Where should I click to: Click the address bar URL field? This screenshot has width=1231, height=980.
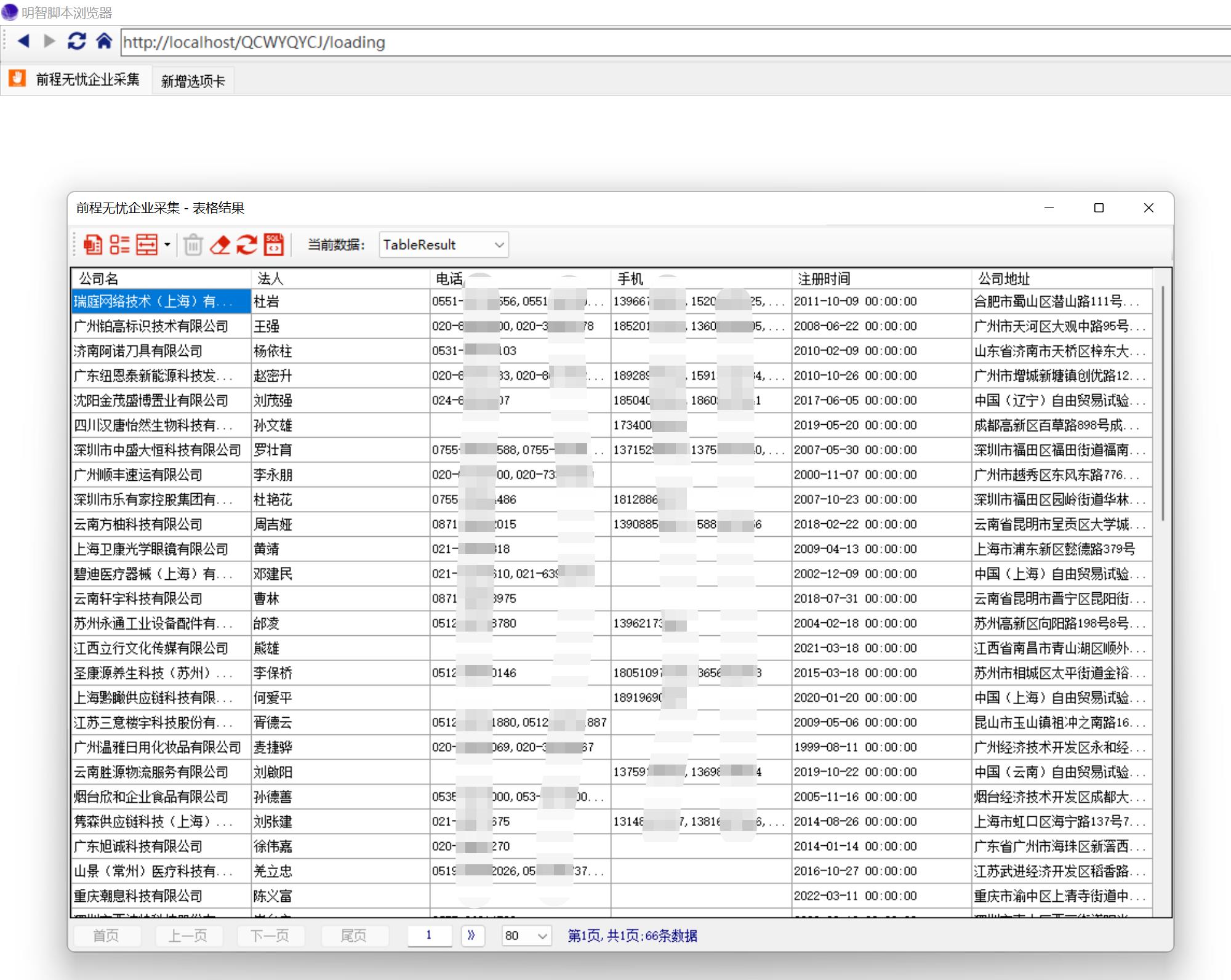[675, 42]
